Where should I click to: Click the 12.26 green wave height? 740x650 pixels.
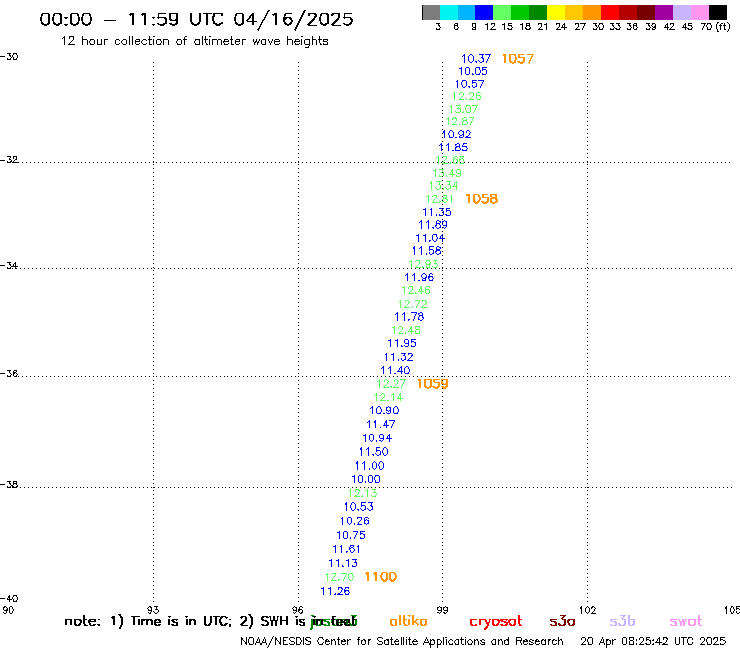(x=466, y=96)
